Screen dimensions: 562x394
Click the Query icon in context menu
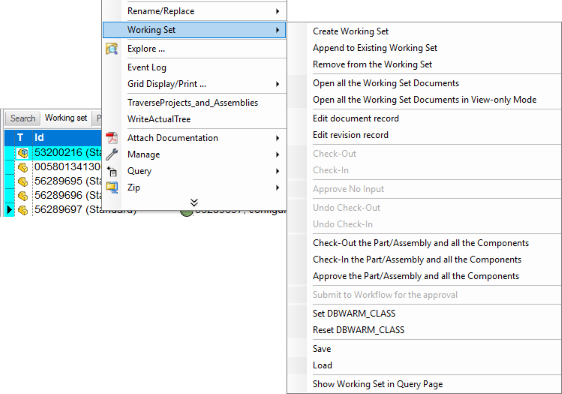tap(112, 171)
